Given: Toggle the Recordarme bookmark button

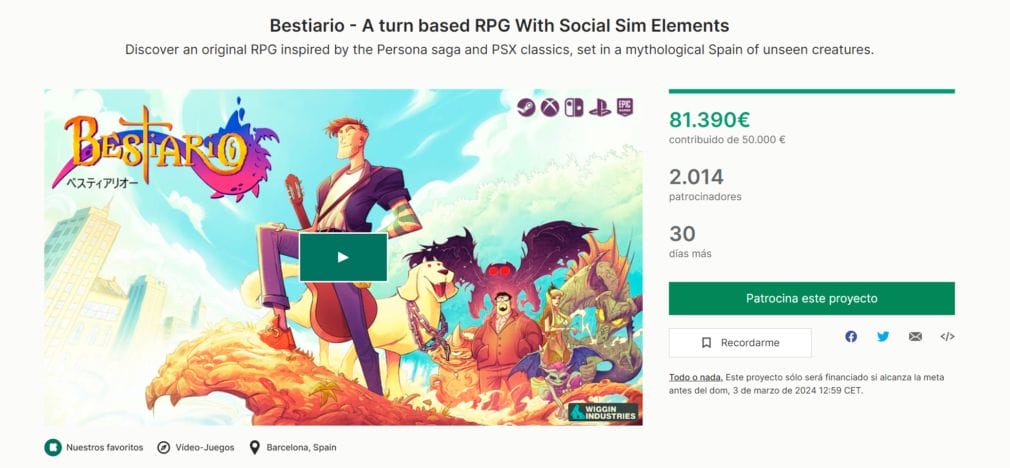Looking at the screenshot, I should coord(740,343).
